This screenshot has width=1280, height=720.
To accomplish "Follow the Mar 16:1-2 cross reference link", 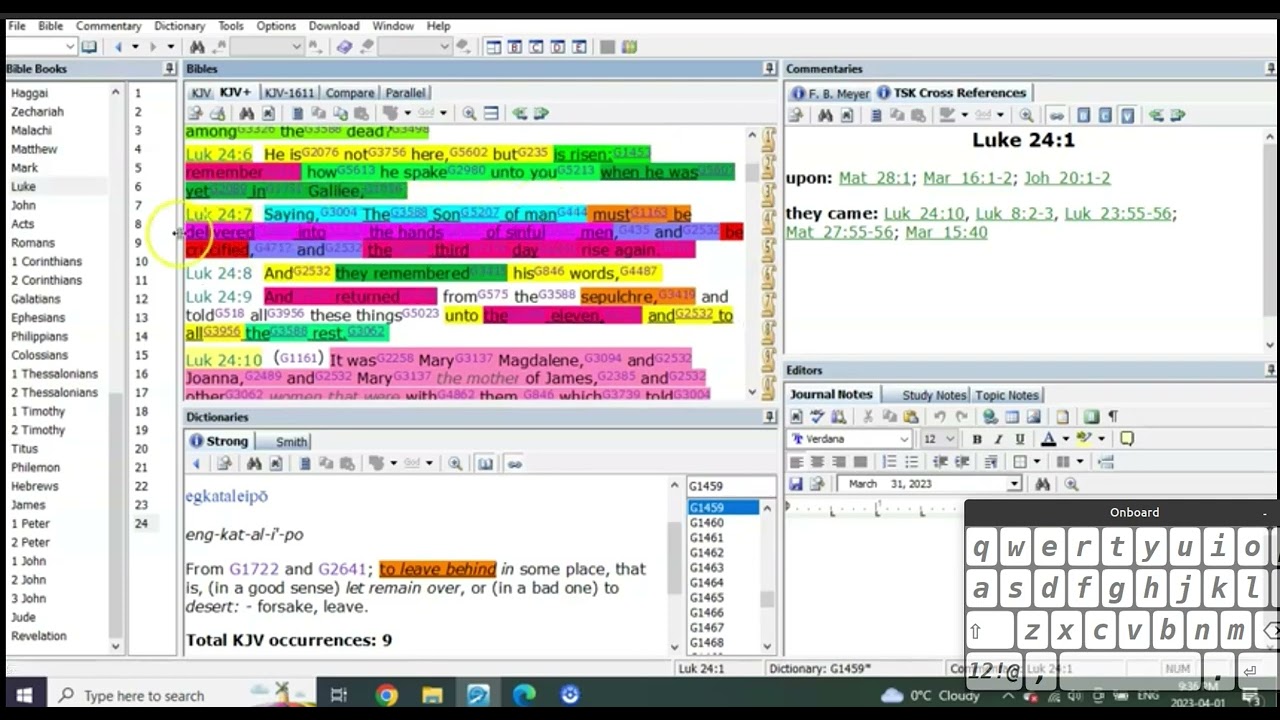I will [x=967, y=178].
